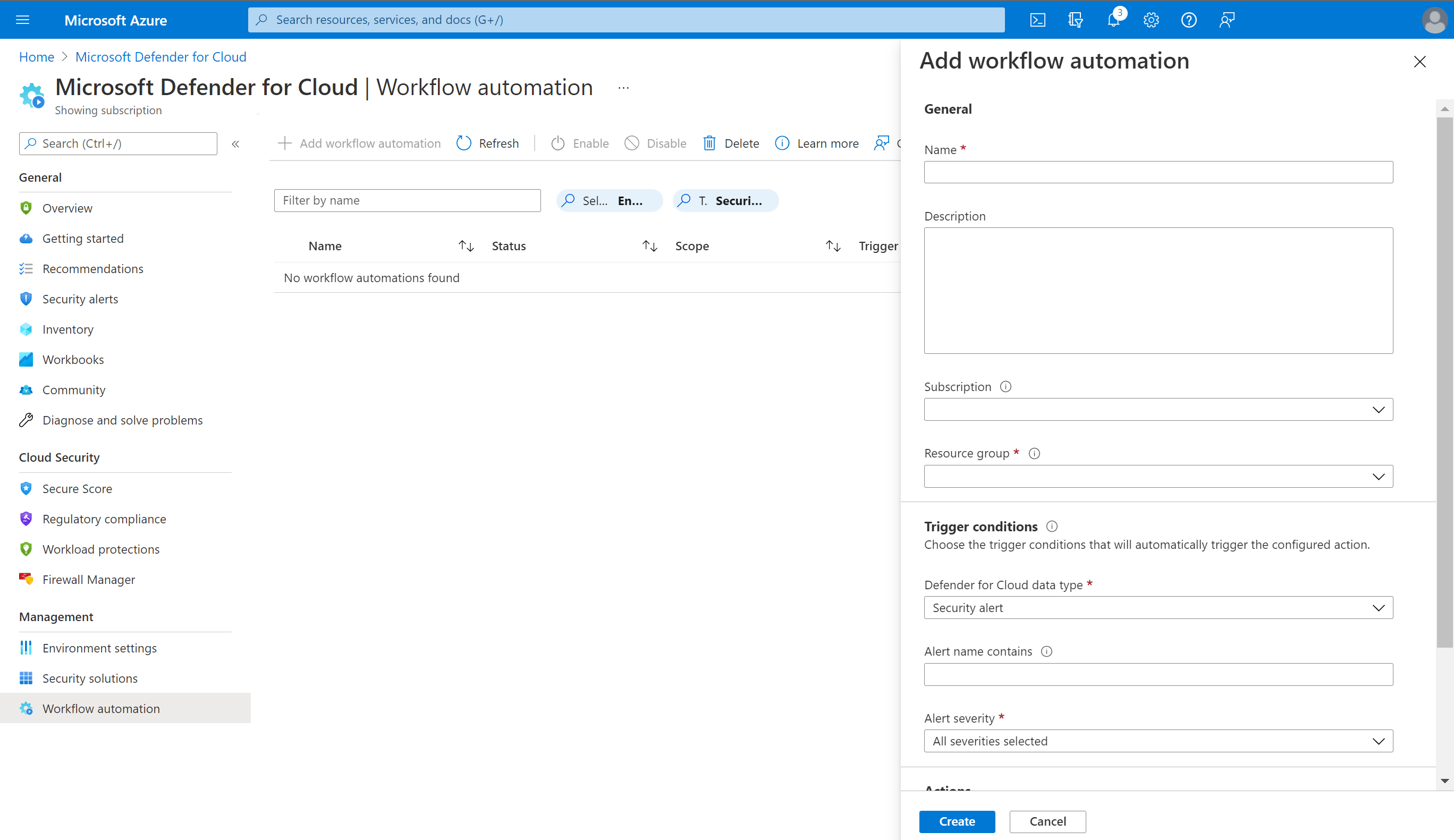
Task: Open portal settings gear
Action: (x=1151, y=20)
